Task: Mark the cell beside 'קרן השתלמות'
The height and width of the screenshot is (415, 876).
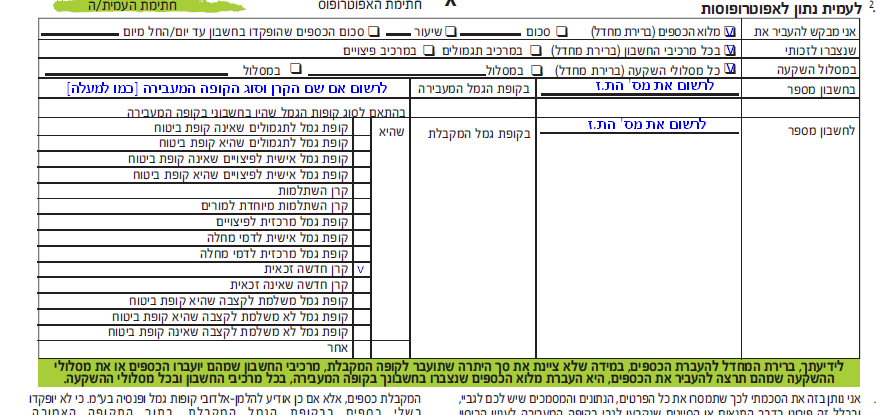Action: click(x=361, y=192)
